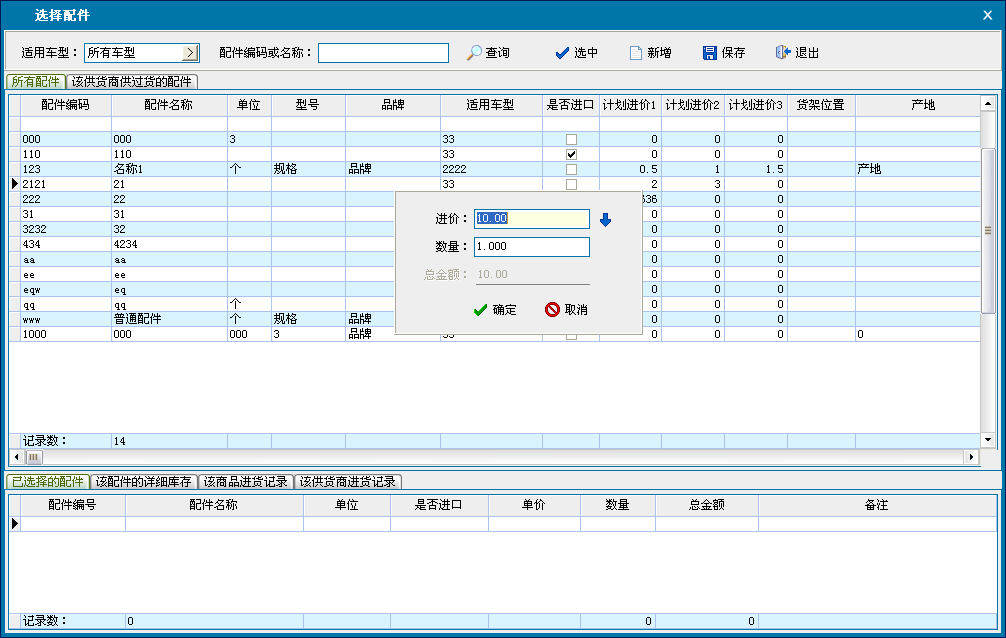
Task: Switch to 该供货商供过货的配件 tab
Action: point(132,82)
